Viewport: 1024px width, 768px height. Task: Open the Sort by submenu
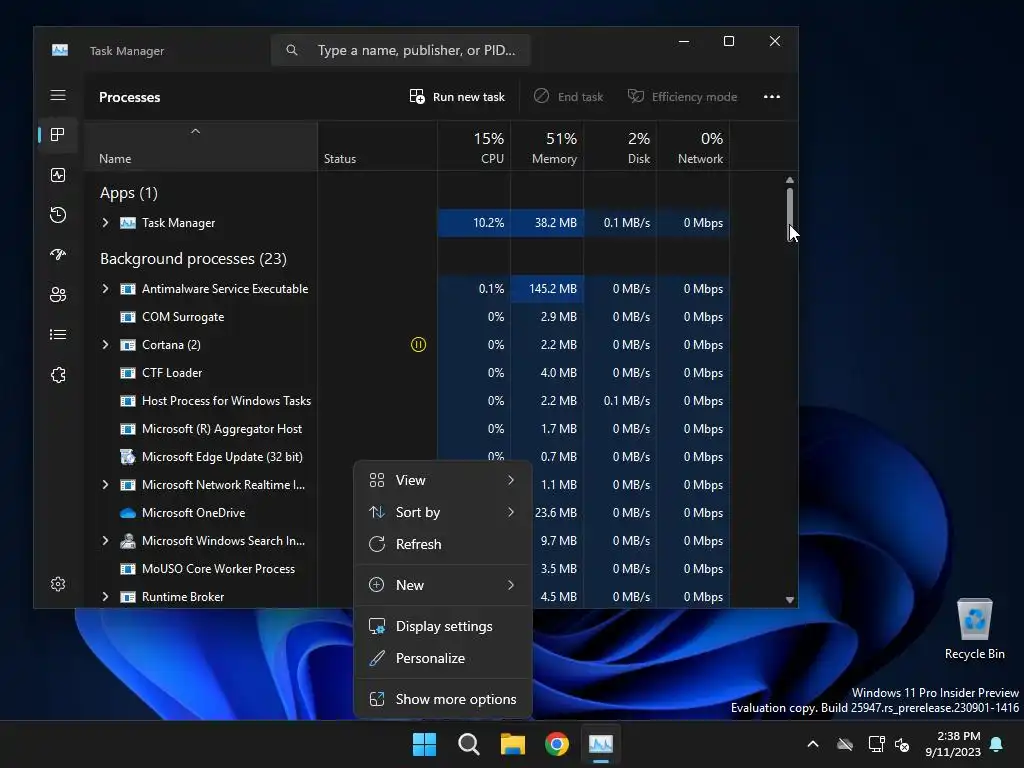(443, 512)
